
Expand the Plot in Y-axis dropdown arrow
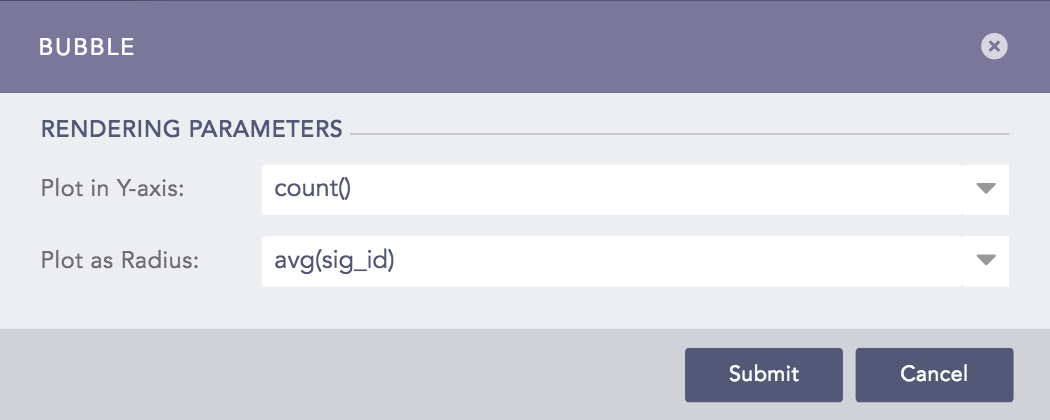pyautogui.click(x=985, y=189)
